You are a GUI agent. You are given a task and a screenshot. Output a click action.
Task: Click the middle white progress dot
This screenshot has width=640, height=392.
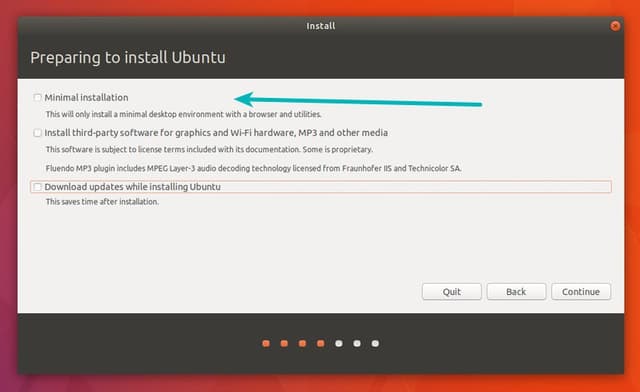point(357,343)
